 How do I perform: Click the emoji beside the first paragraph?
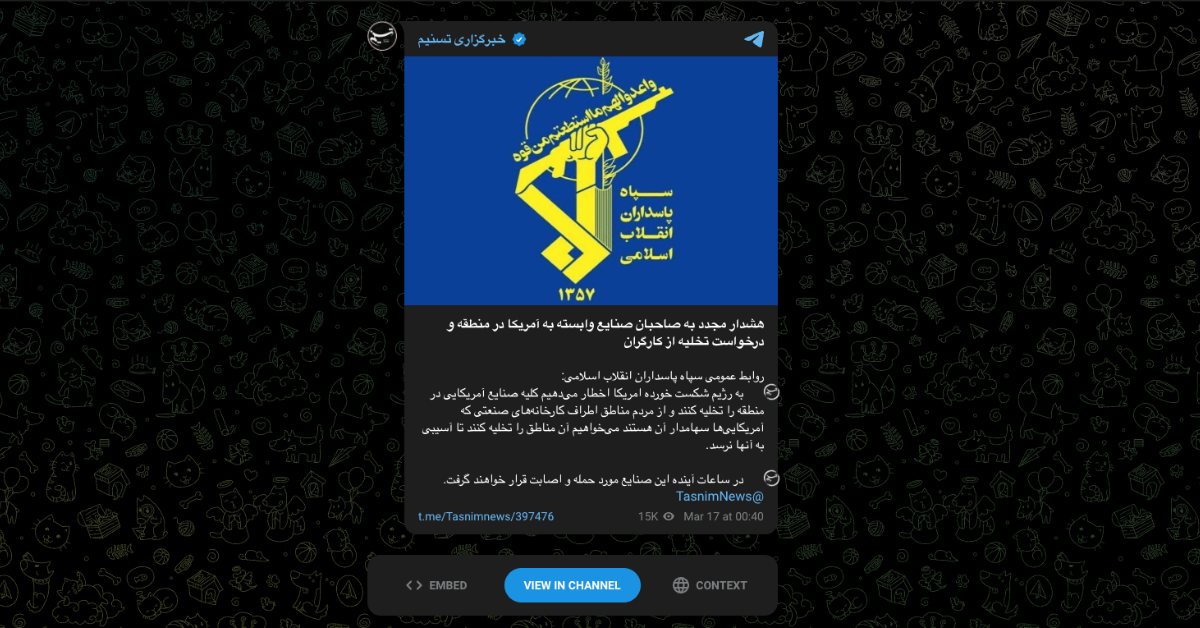click(771, 393)
